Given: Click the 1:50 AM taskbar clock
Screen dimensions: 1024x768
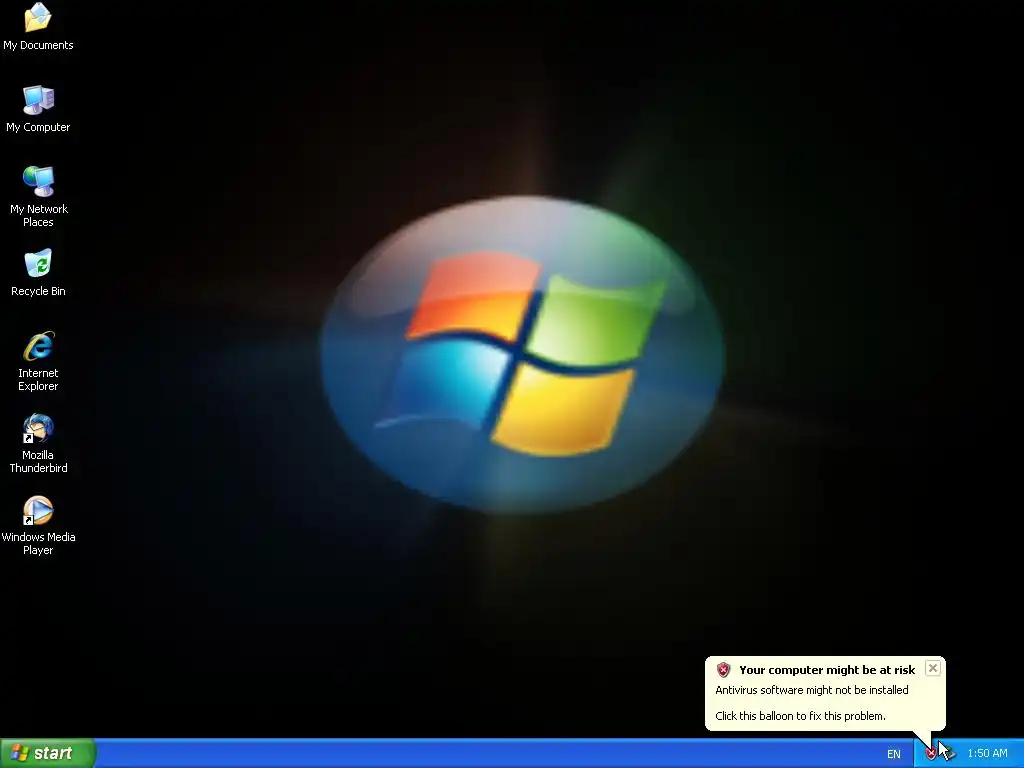Looking at the screenshot, I should pyautogui.click(x=987, y=754).
